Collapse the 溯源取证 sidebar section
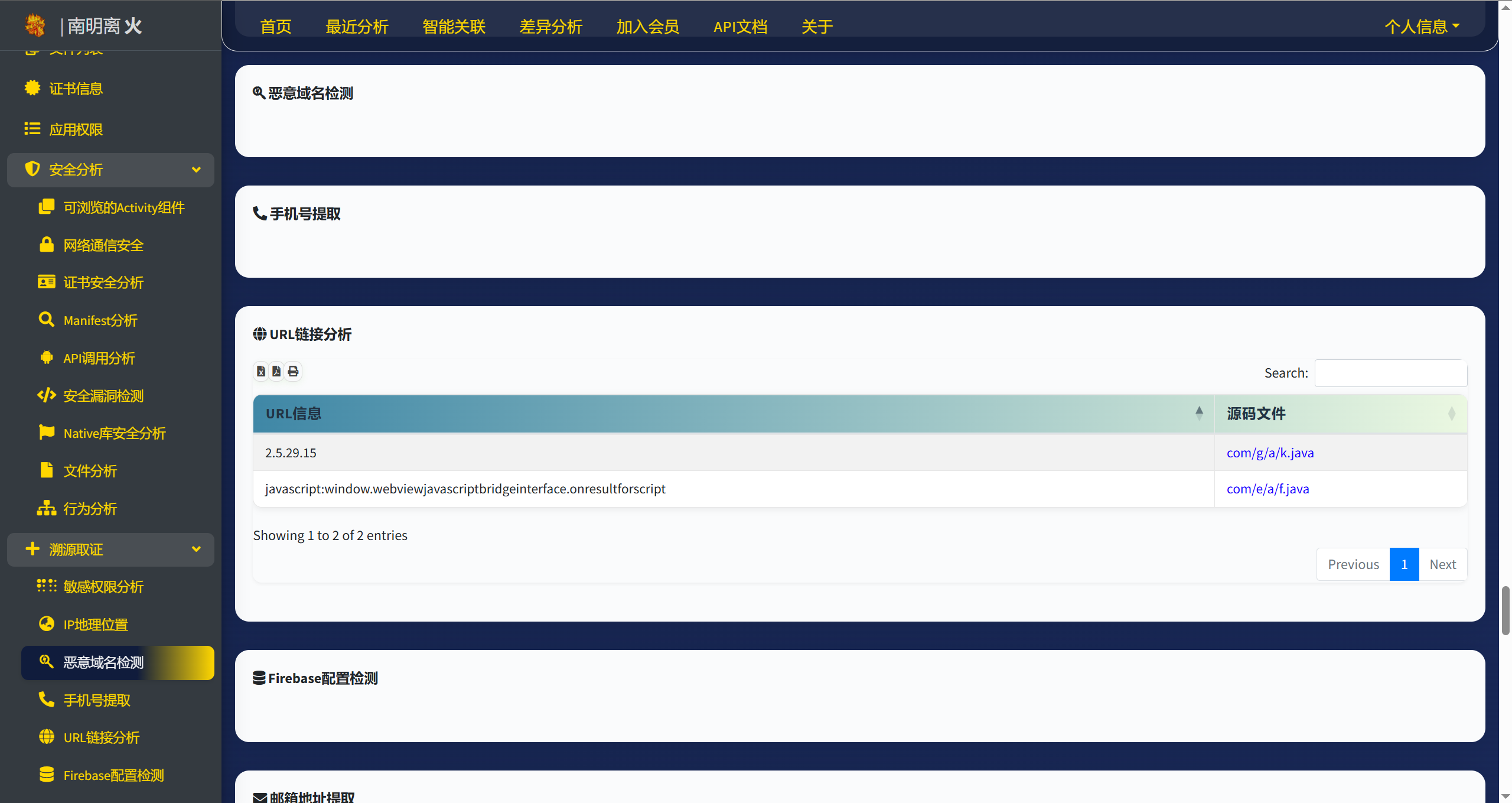The image size is (1512, 803). pyautogui.click(x=196, y=550)
